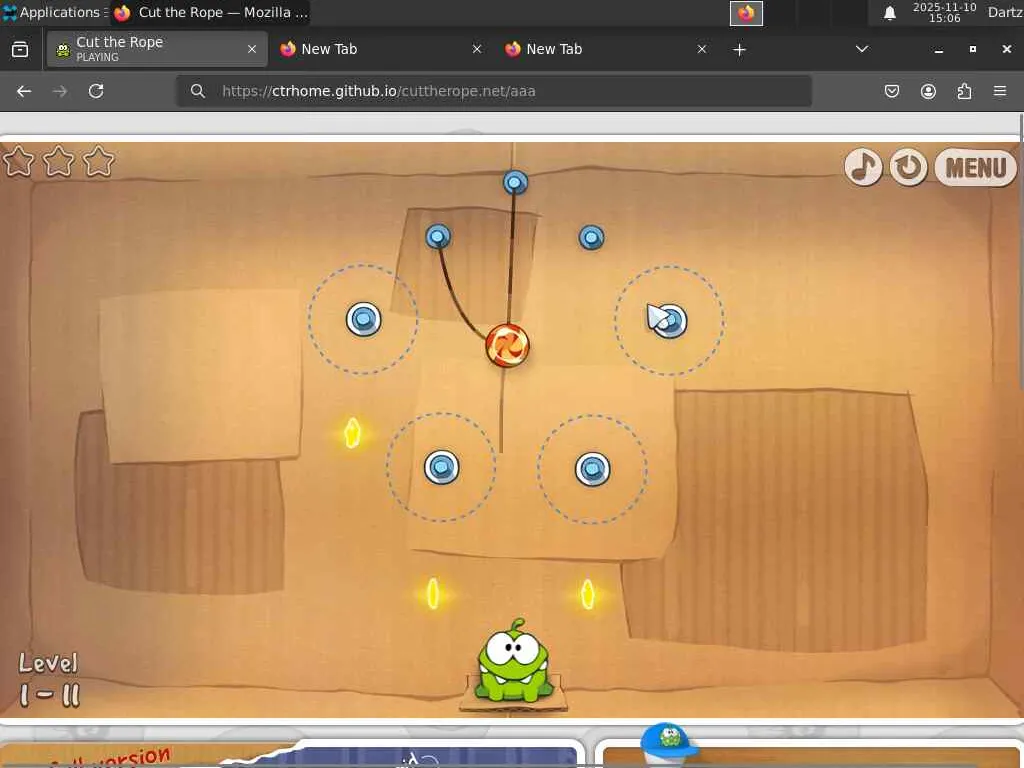Screen dimensions: 1024x768
Task: Click the Dartz user name in top panel
Action: [x=1005, y=12]
